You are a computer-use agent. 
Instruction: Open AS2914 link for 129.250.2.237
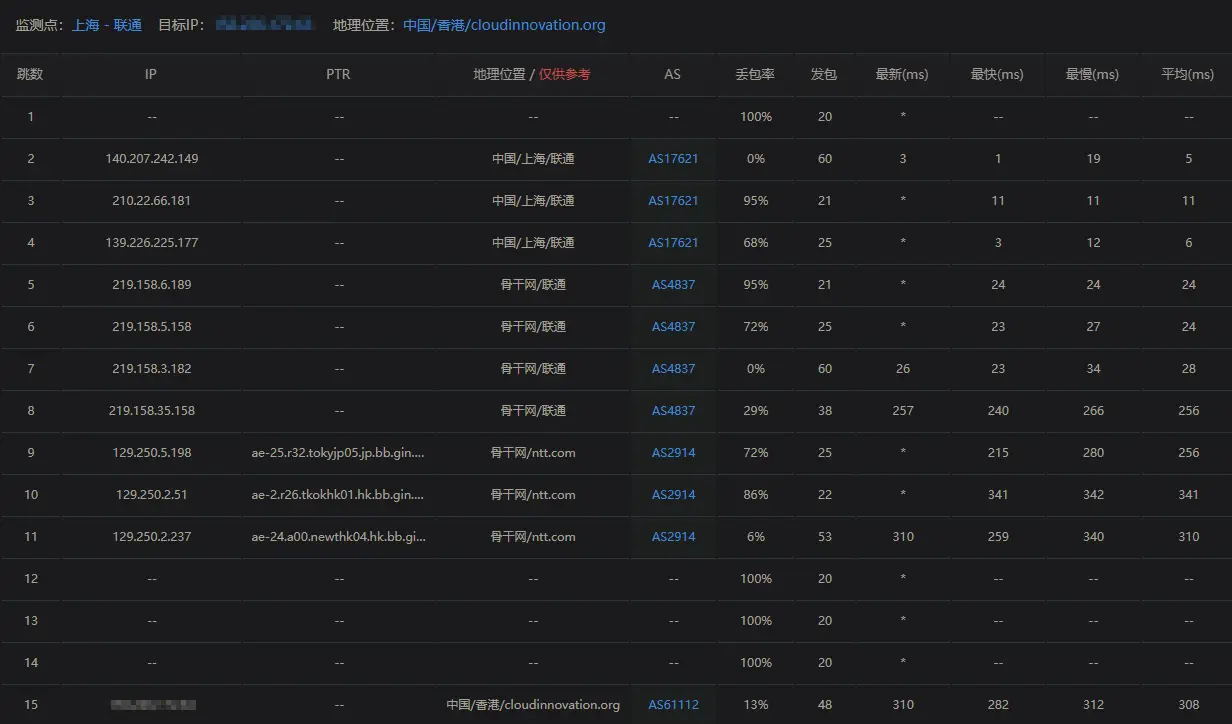click(x=673, y=537)
